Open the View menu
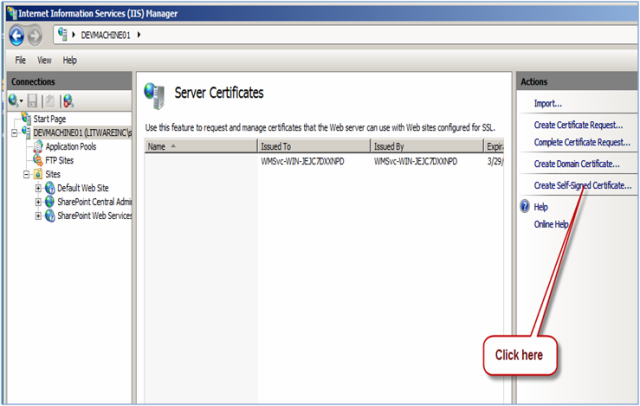Viewport: 640px width, 406px height. (44, 60)
